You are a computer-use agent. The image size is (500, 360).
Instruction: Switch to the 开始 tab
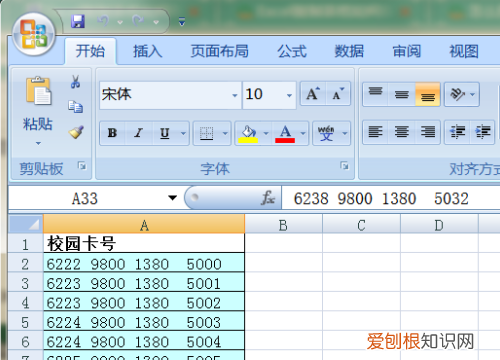(90, 51)
